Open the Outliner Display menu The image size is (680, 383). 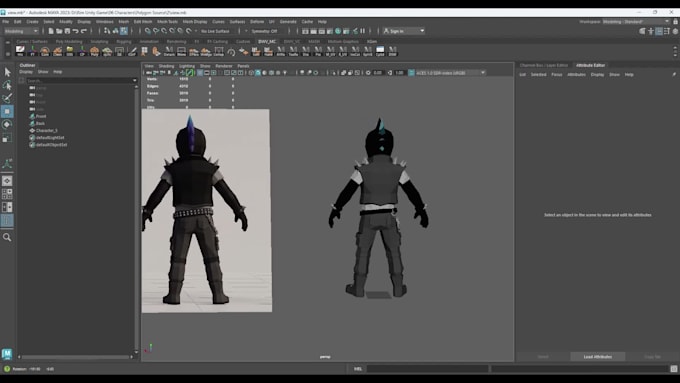pos(26,72)
